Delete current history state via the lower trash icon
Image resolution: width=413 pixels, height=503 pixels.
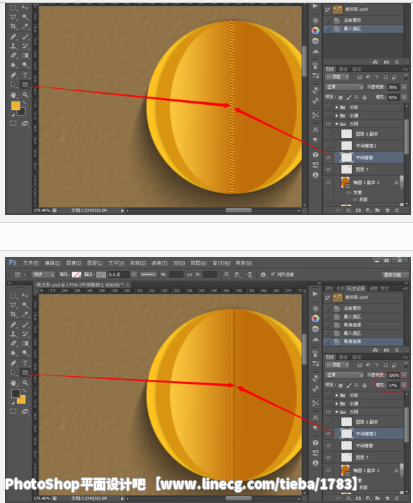tap(397, 350)
